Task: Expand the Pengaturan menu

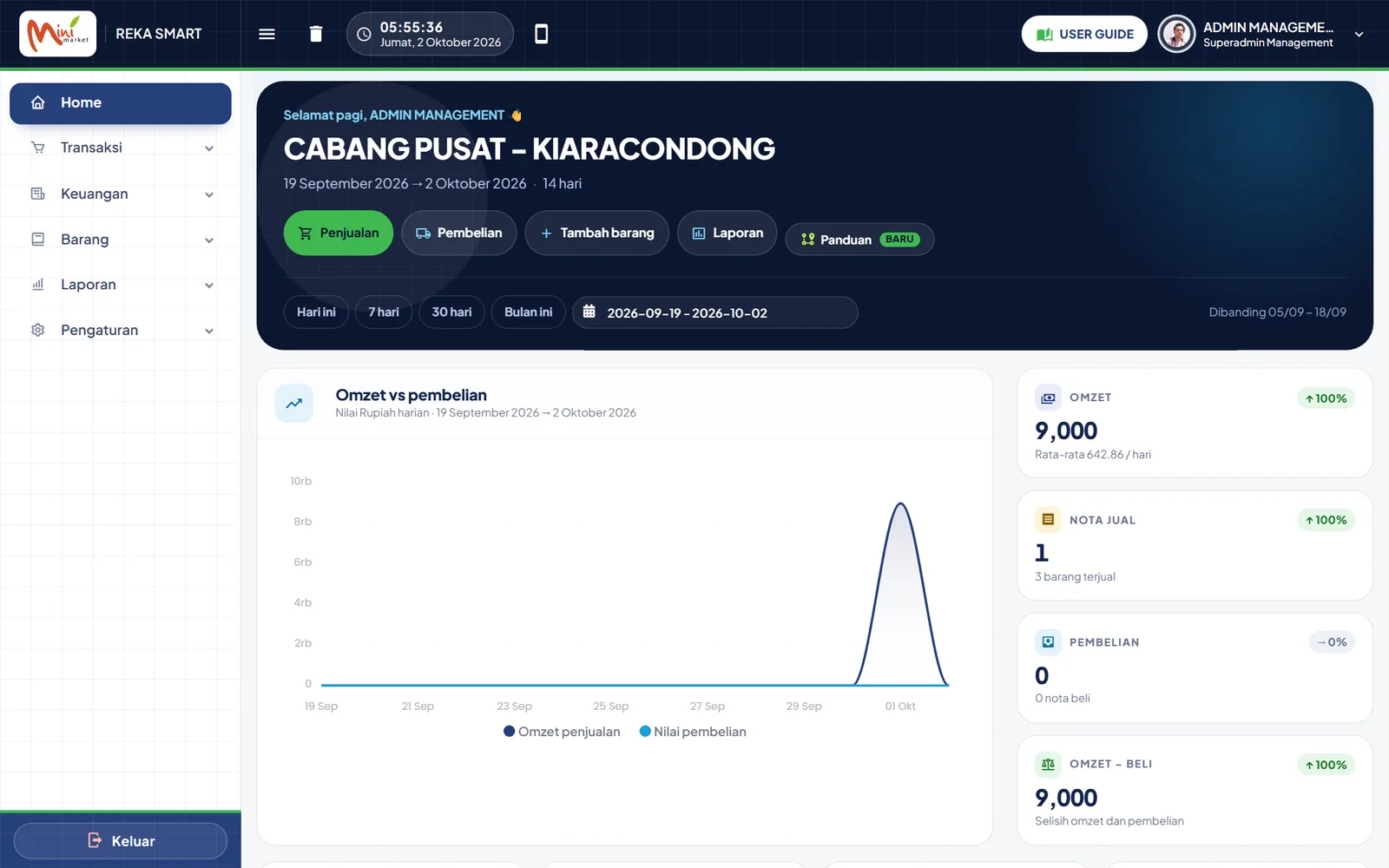Action: (x=121, y=331)
